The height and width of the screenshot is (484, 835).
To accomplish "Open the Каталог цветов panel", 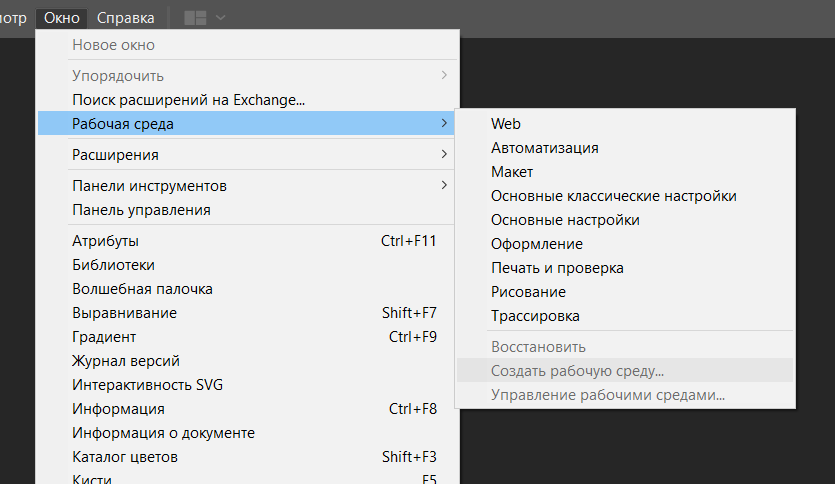I will point(125,457).
